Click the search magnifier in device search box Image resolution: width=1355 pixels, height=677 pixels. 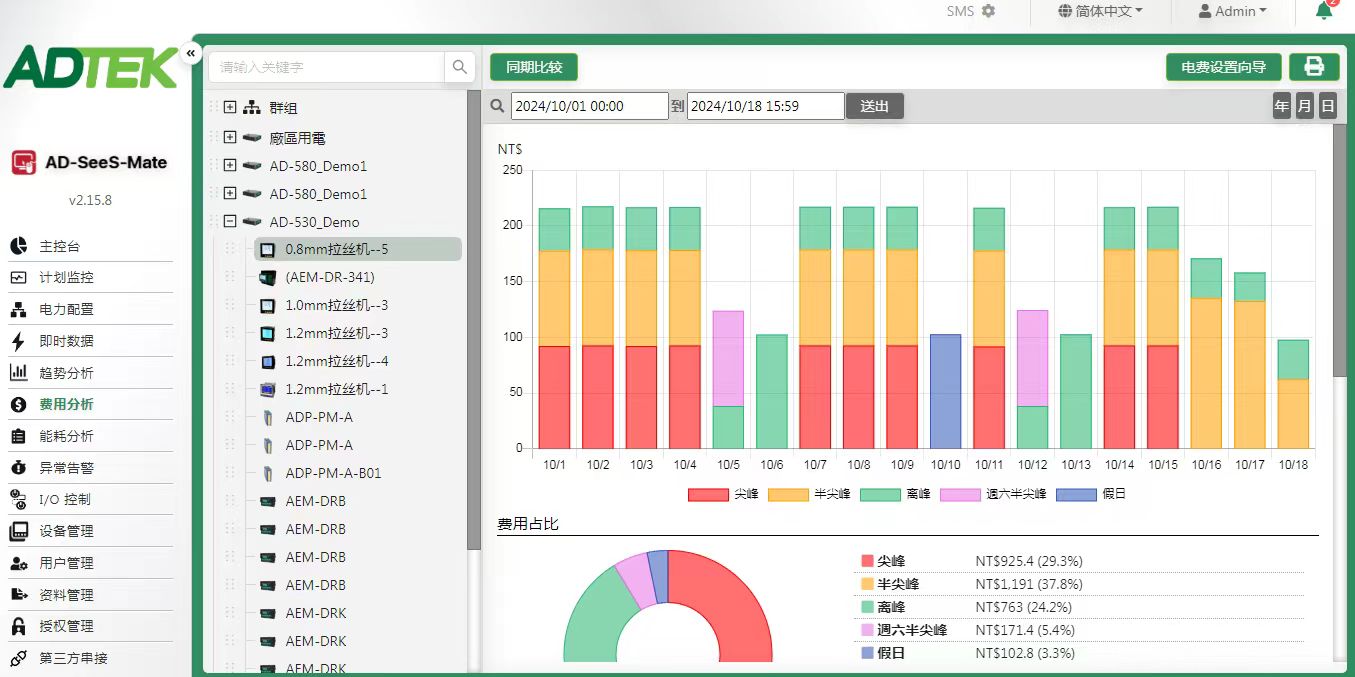click(460, 67)
